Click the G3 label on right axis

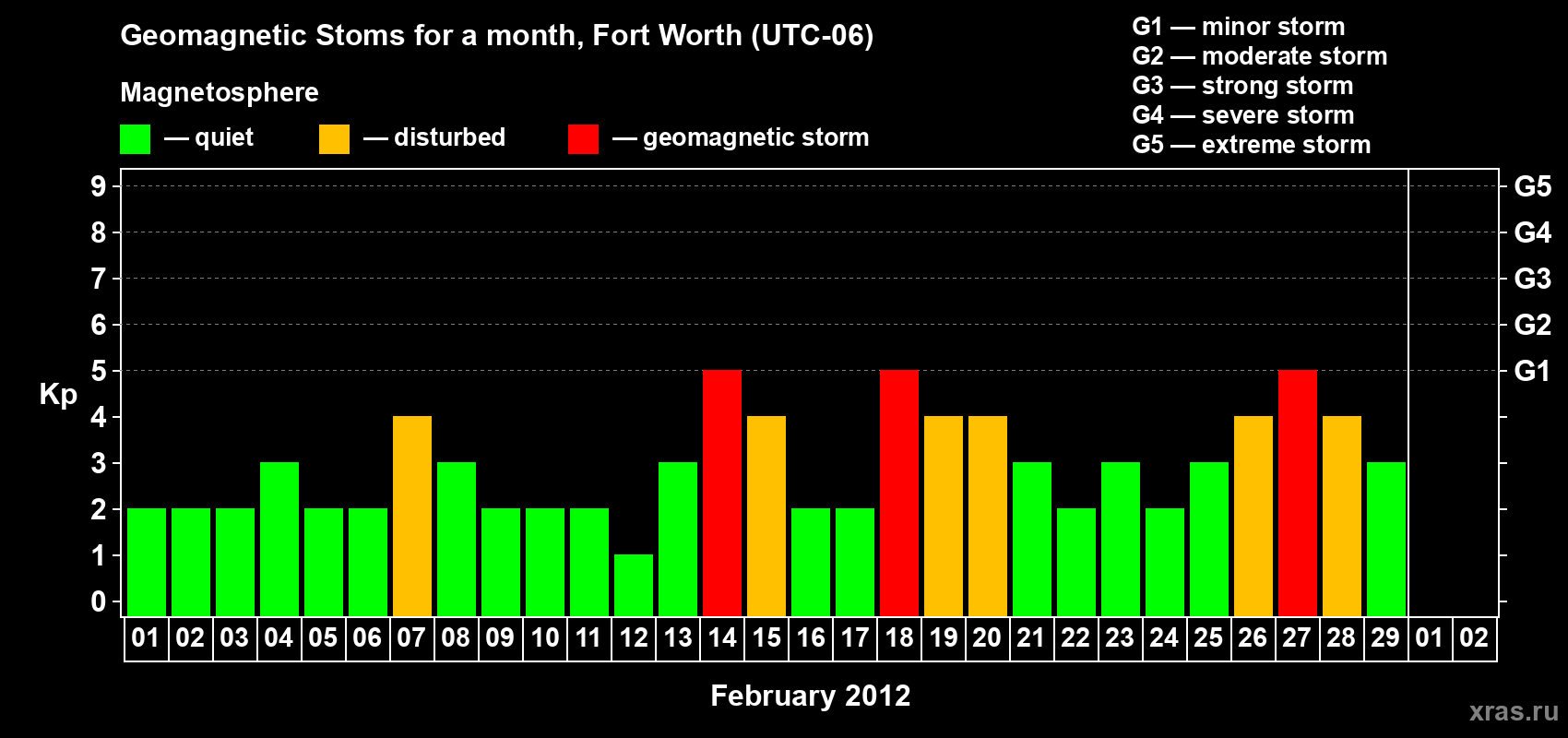pos(1533,279)
